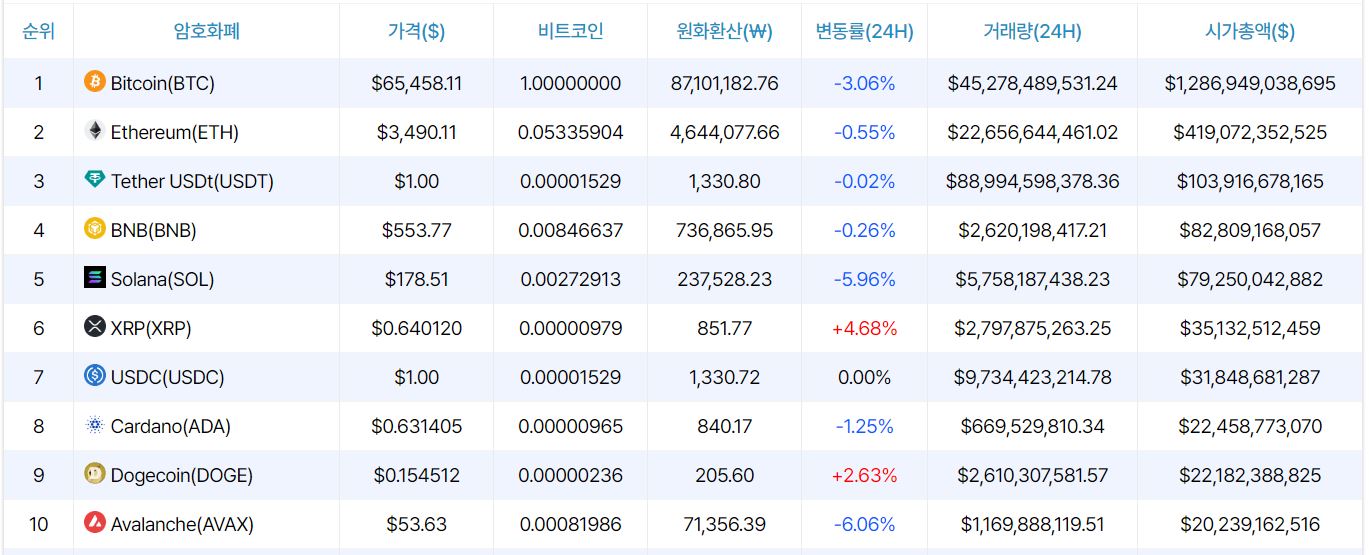Click the 순위 rank column header
1369x555 pixels.
tap(38, 31)
